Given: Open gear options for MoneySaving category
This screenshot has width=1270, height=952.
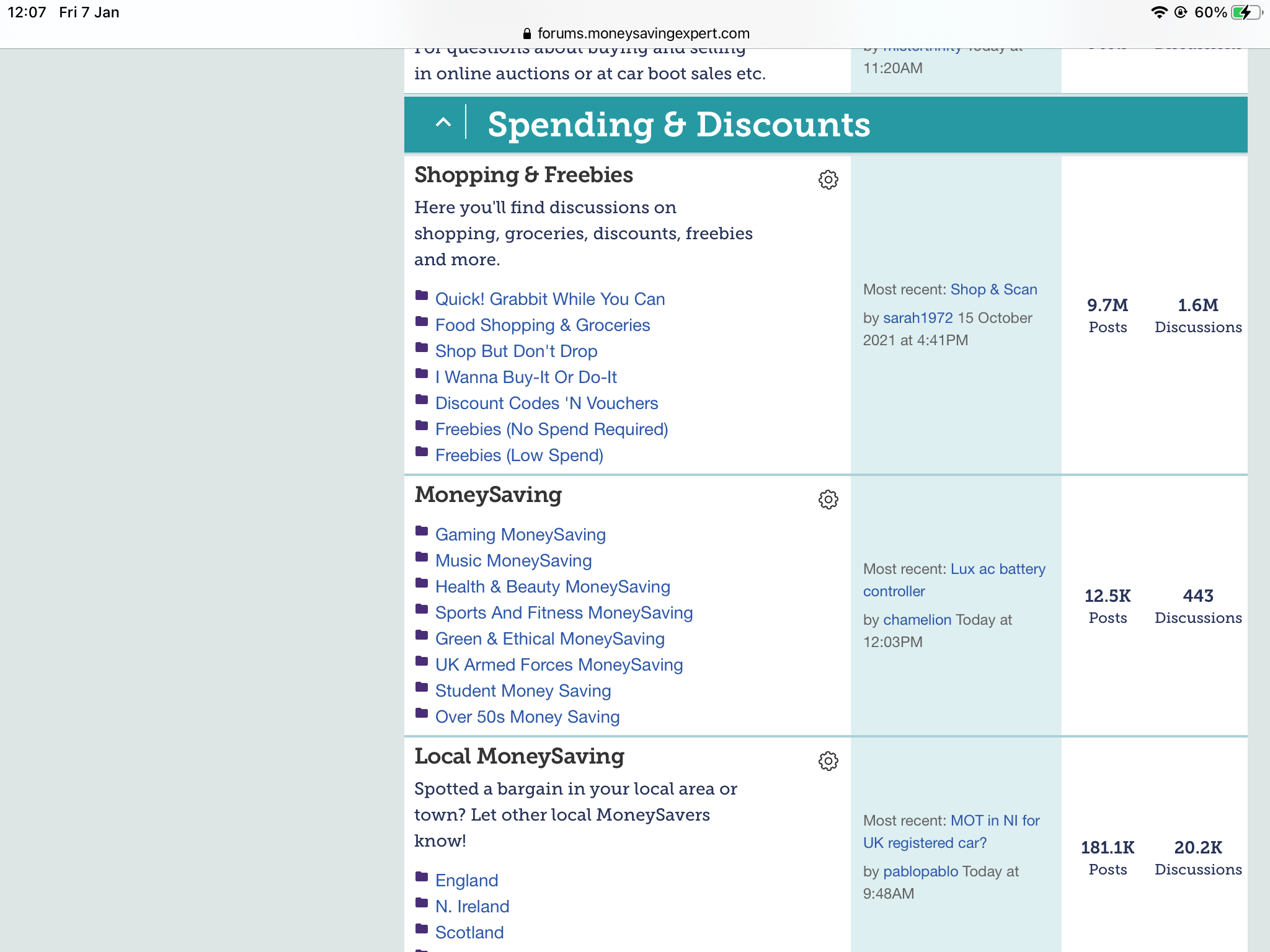Looking at the screenshot, I should click(828, 500).
